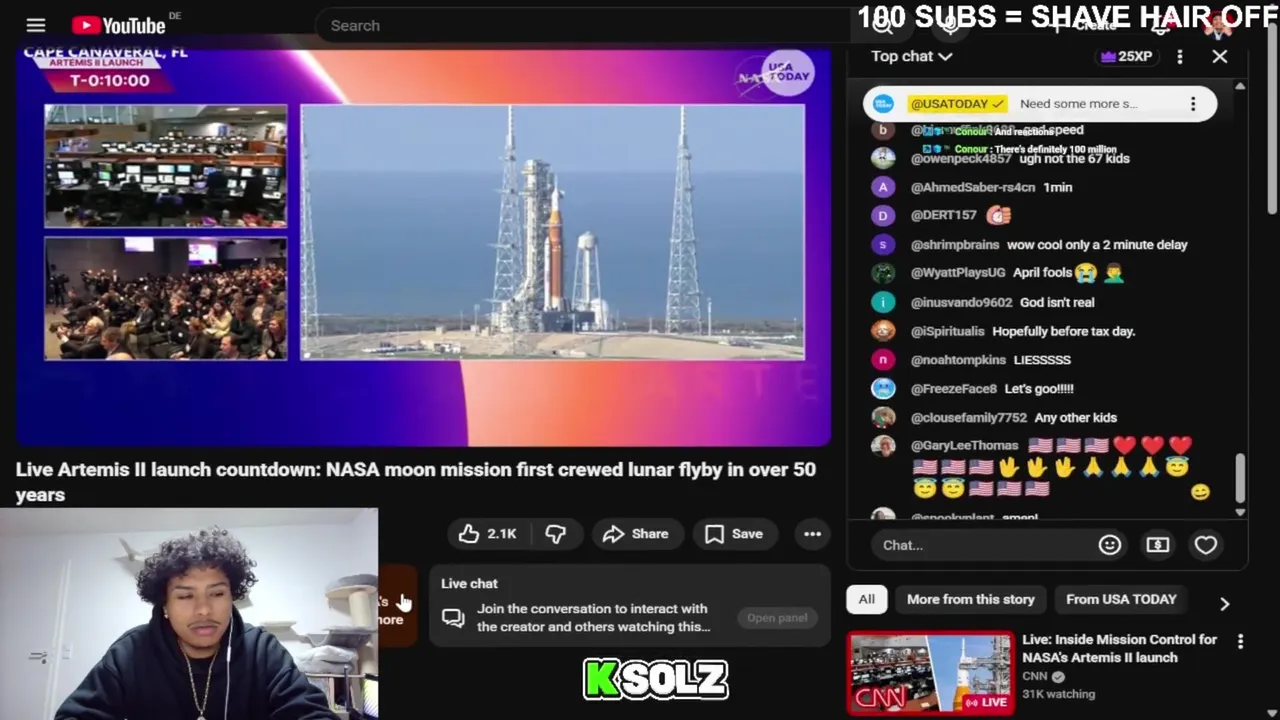
Task: Click the chat list scrollbar thumb
Action: (x=1241, y=478)
